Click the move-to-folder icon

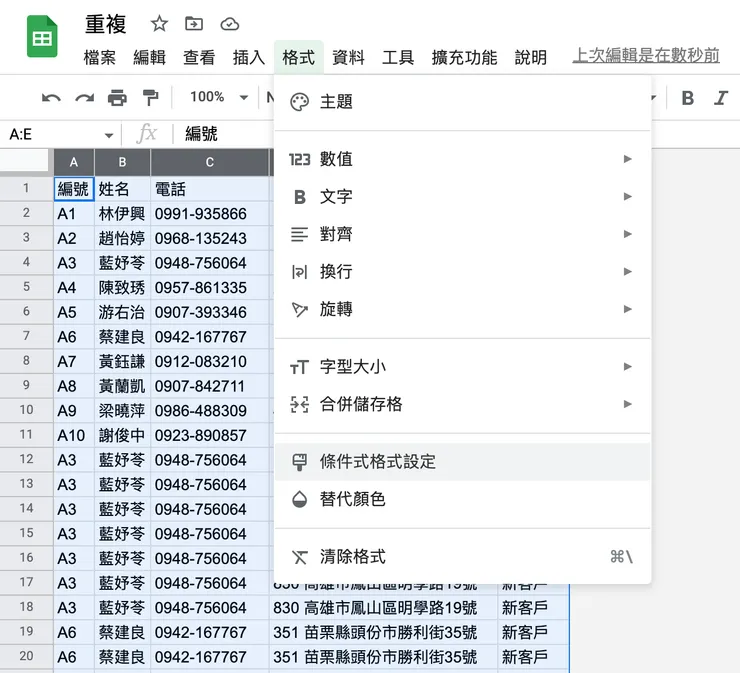tap(194, 23)
